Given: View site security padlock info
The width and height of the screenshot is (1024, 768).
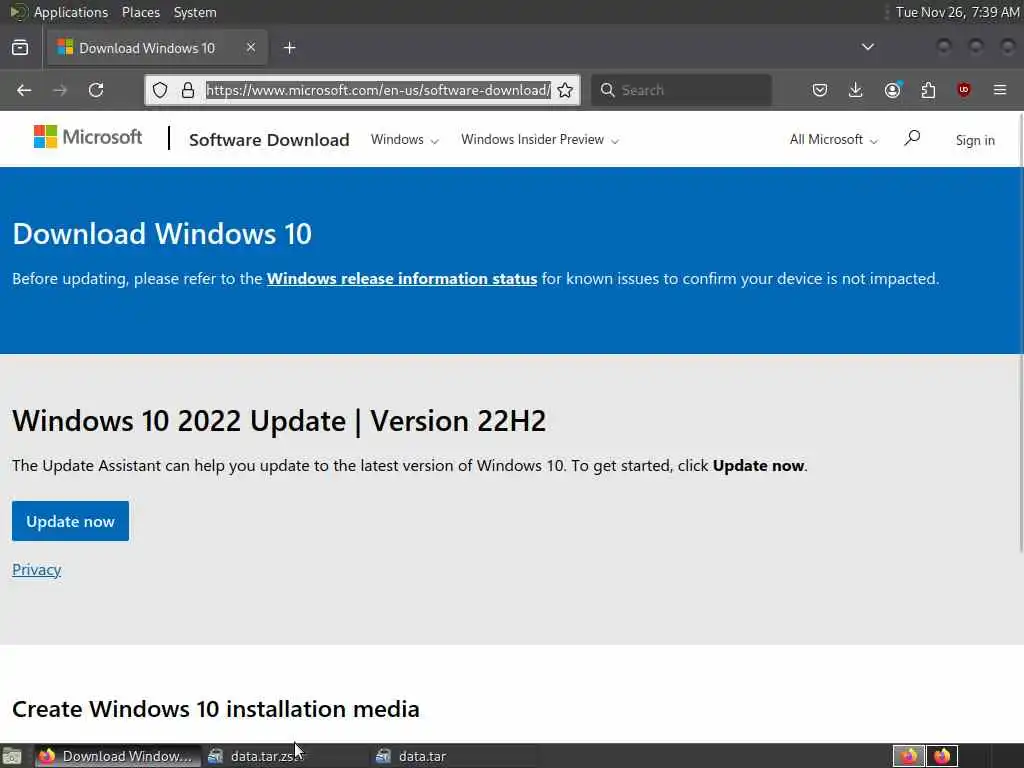Looking at the screenshot, I should point(188,90).
